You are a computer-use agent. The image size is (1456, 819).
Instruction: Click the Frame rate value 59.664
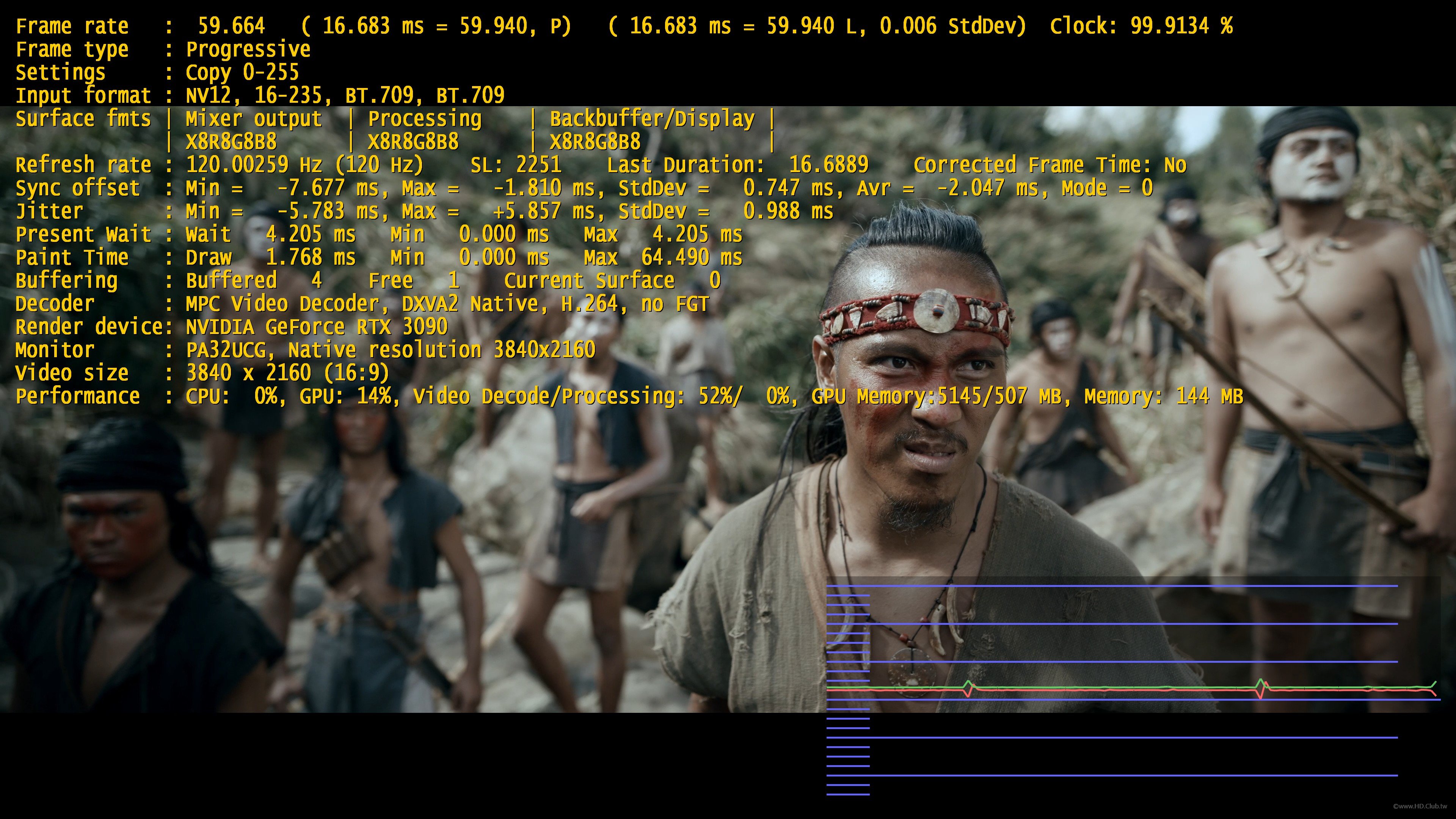231,26
